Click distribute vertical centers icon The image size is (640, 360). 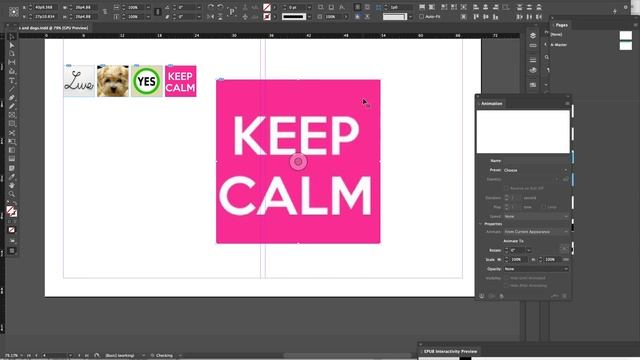click(x=529, y=7)
